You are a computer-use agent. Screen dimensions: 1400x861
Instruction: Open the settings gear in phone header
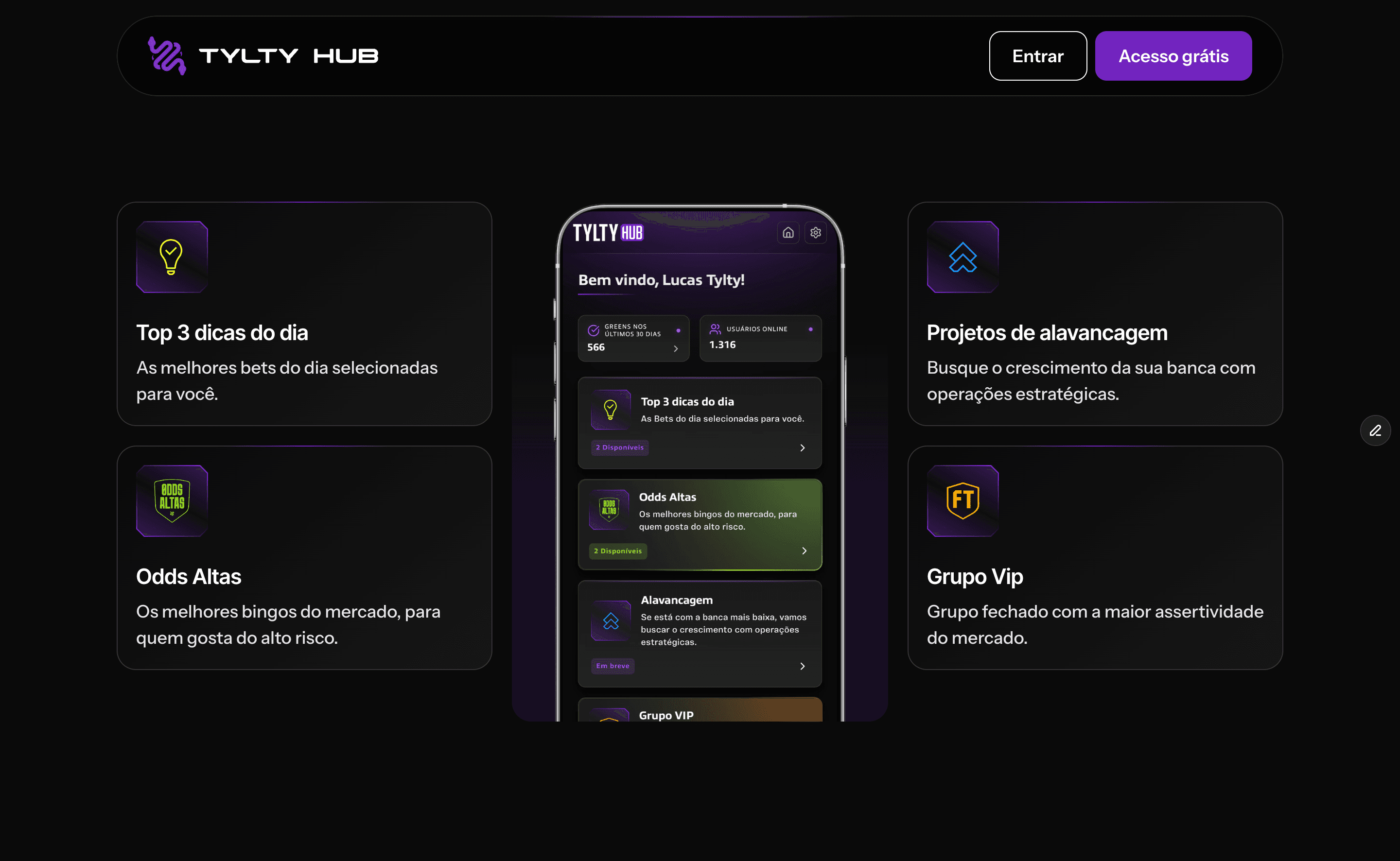[x=815, y=232]
